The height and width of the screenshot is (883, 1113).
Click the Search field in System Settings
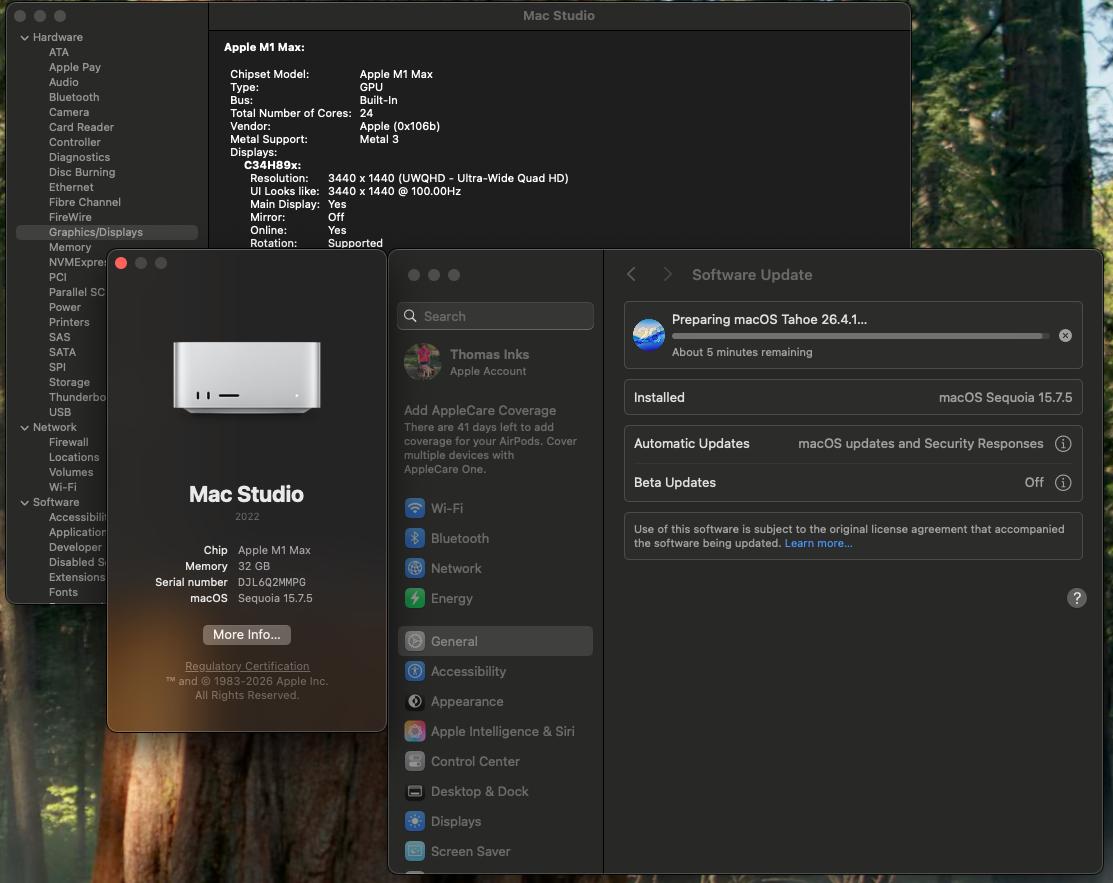pyautogui.click(x=495, y=316)
